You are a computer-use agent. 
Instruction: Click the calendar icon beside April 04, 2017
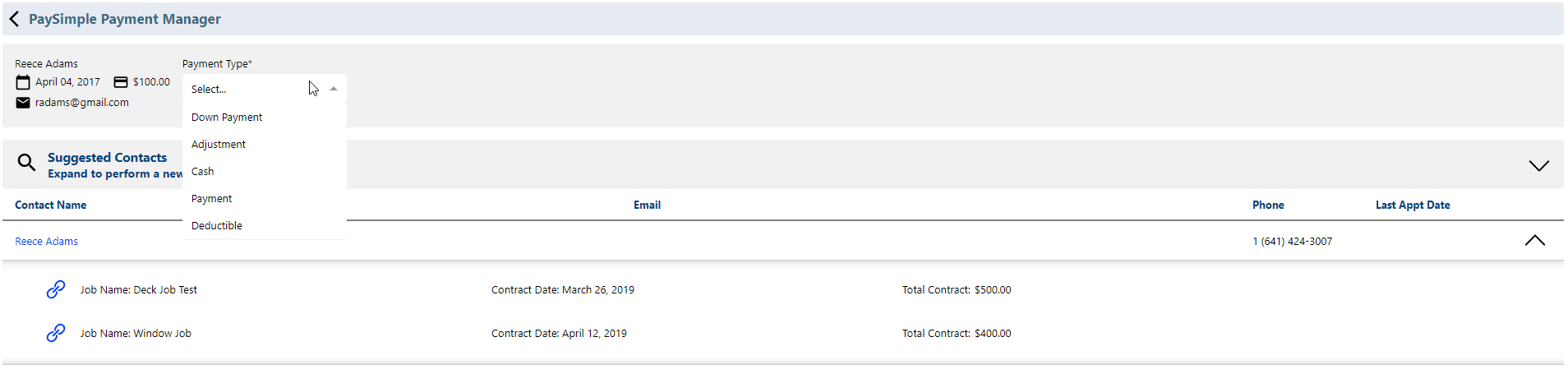[x=23, y=82]
